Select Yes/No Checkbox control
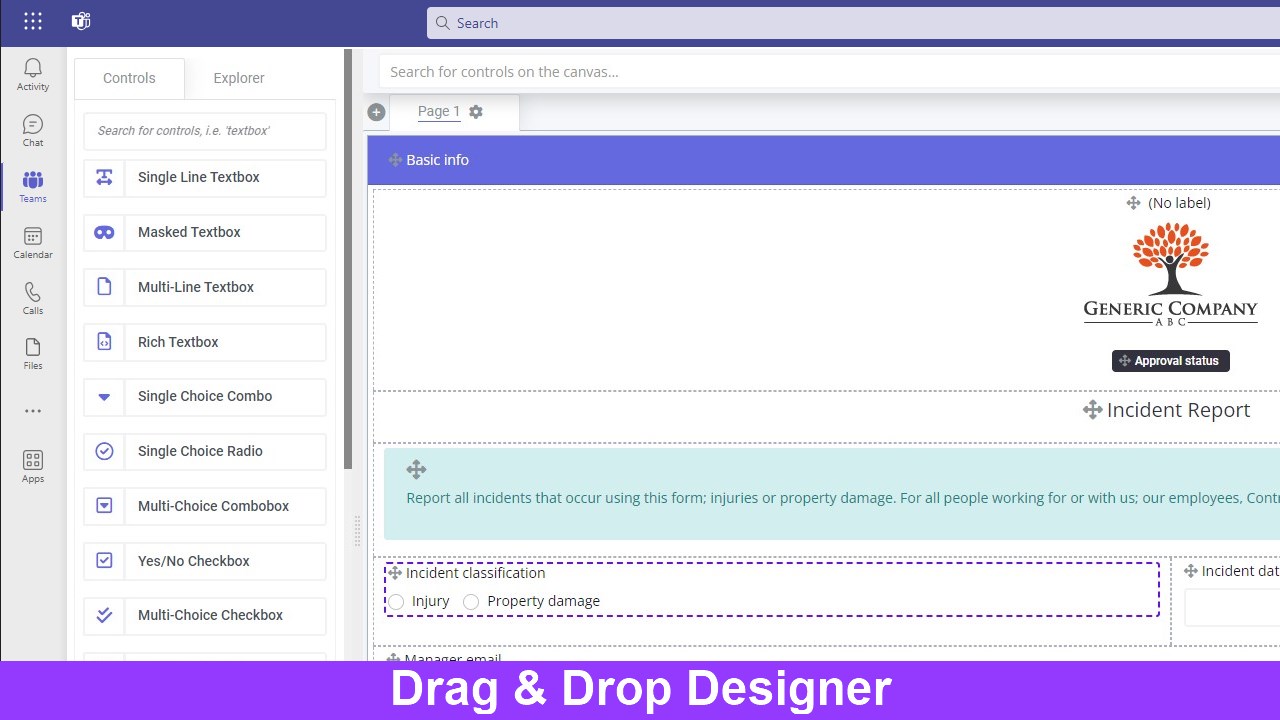This screenshot has height=720, width=1280. coord(205,561)
